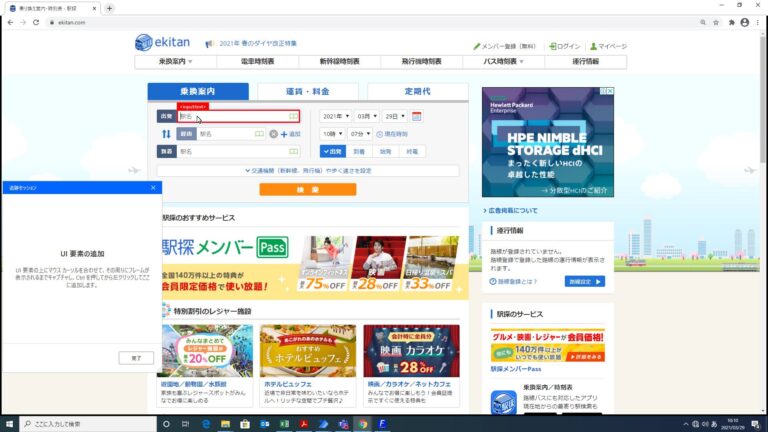Image resolution: width=768 pixels, height=432 pixels.
Task: Remove the via station with the X icon
Action: point(273,134)
